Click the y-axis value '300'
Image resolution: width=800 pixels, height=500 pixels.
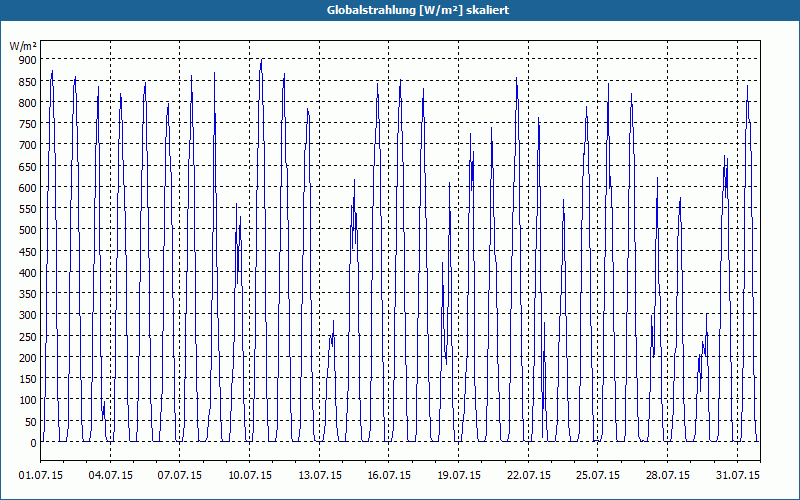pos(27,315)
